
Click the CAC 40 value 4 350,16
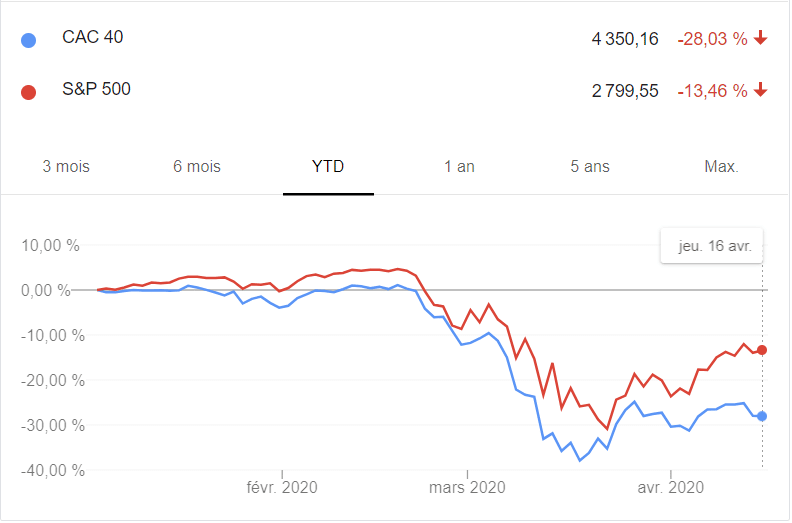click(x=625, y=40)
